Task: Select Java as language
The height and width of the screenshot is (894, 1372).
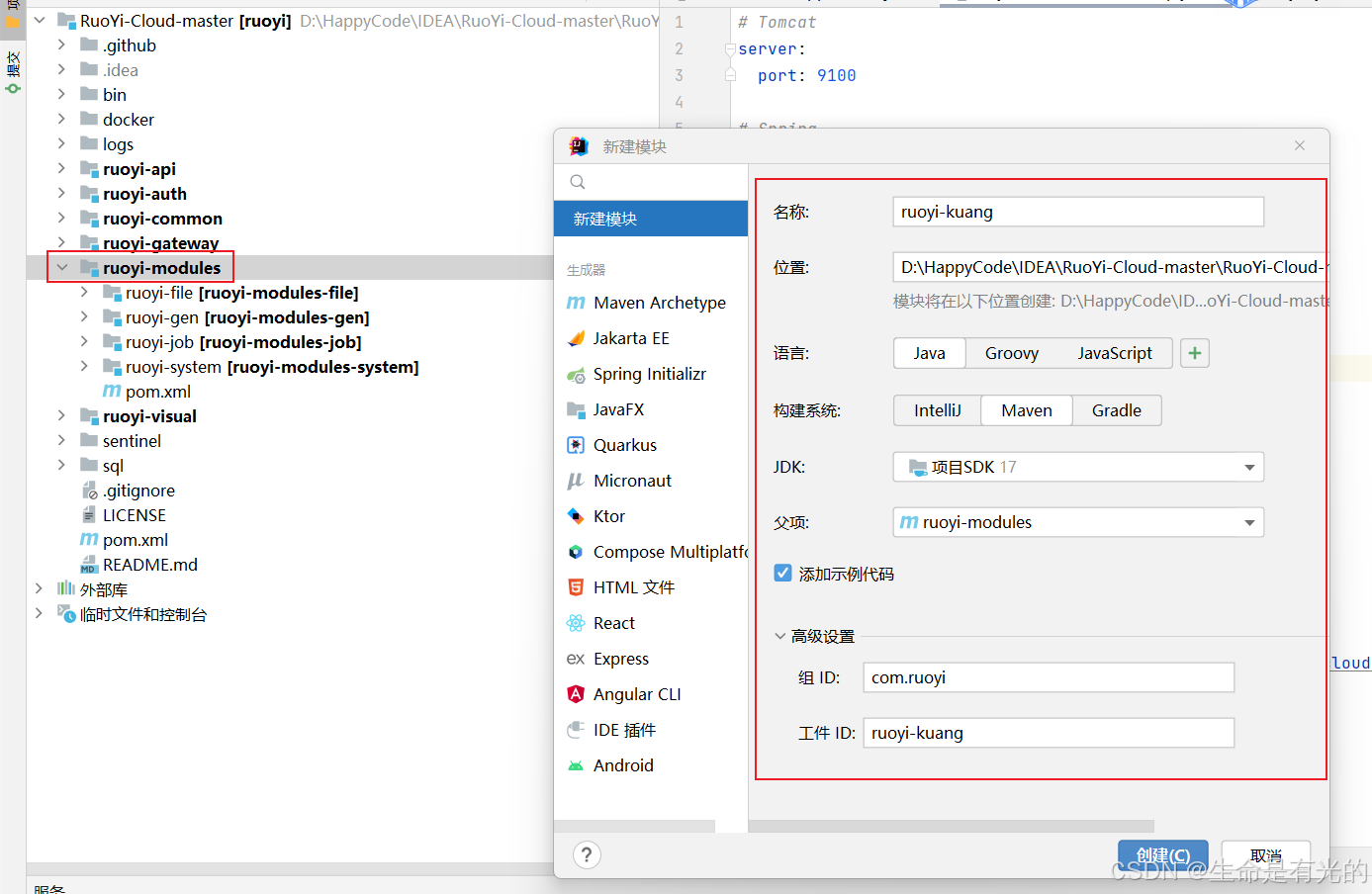Action: tap(930, 353)
